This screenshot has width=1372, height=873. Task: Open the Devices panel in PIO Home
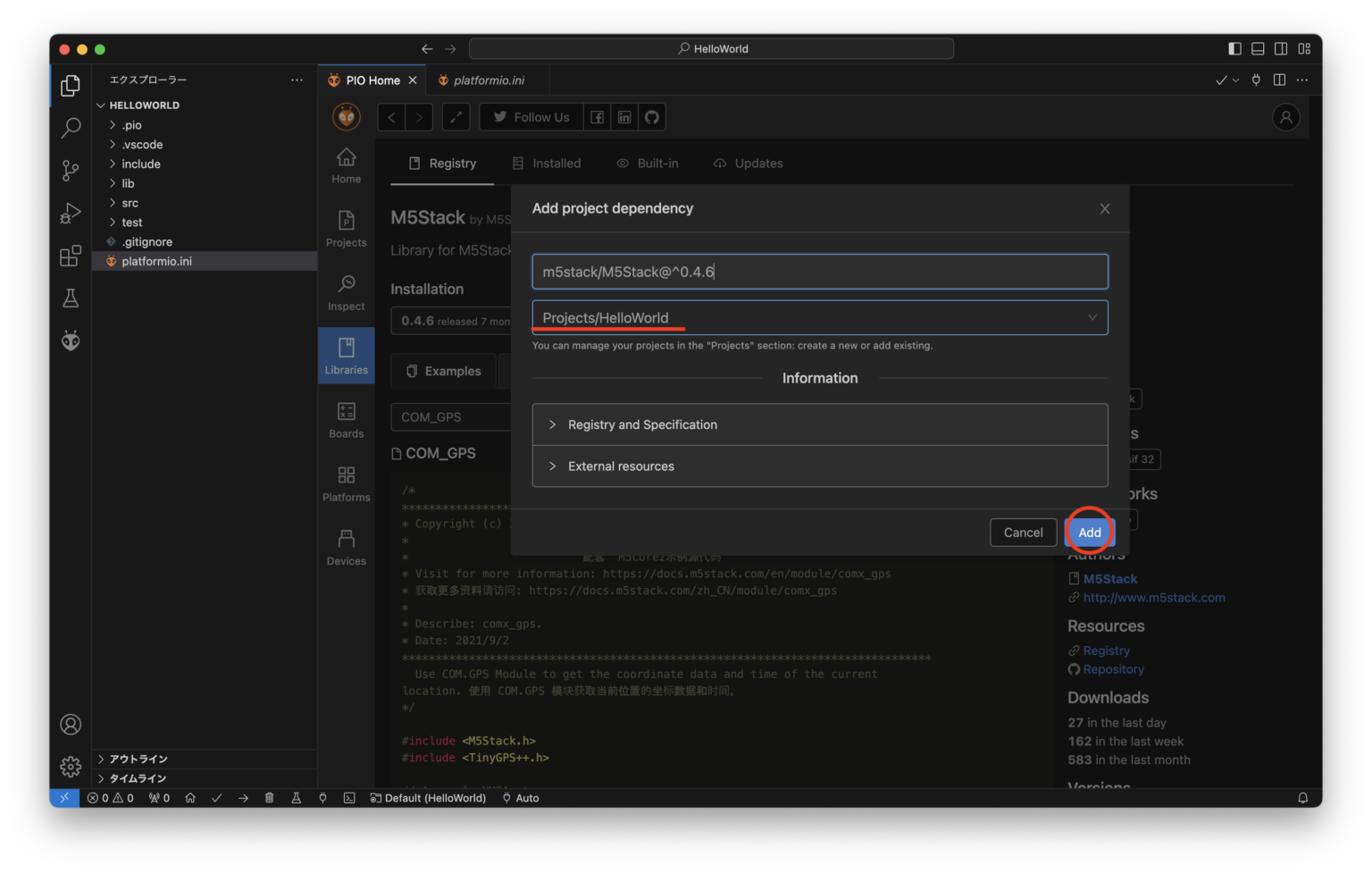[x=346, y=547]
